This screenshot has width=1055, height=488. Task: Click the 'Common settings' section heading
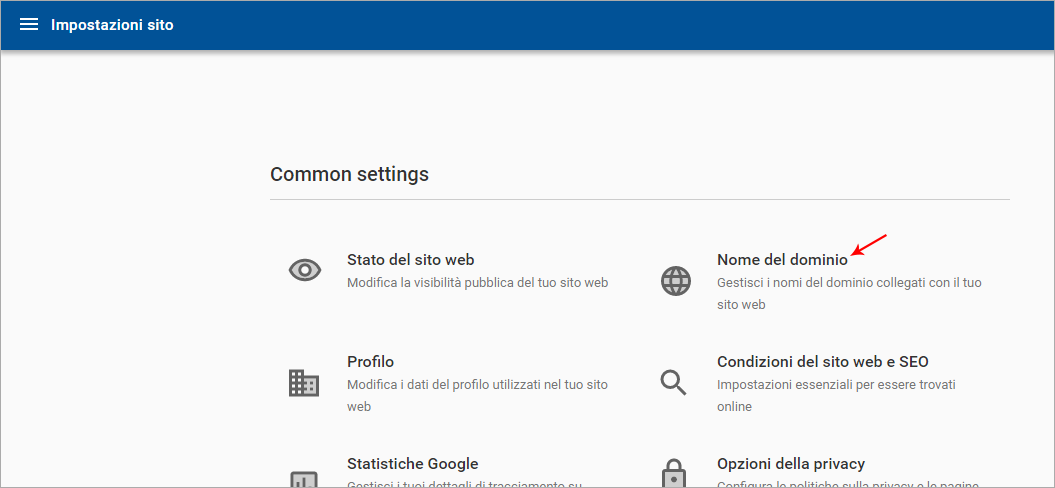[349, 174]
